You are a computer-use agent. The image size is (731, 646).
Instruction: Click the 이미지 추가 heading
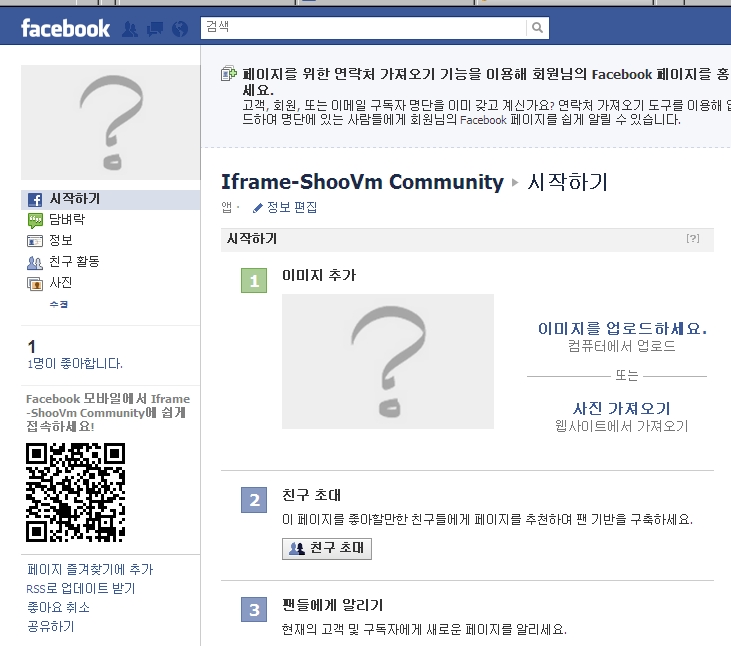tap(319, 275)
